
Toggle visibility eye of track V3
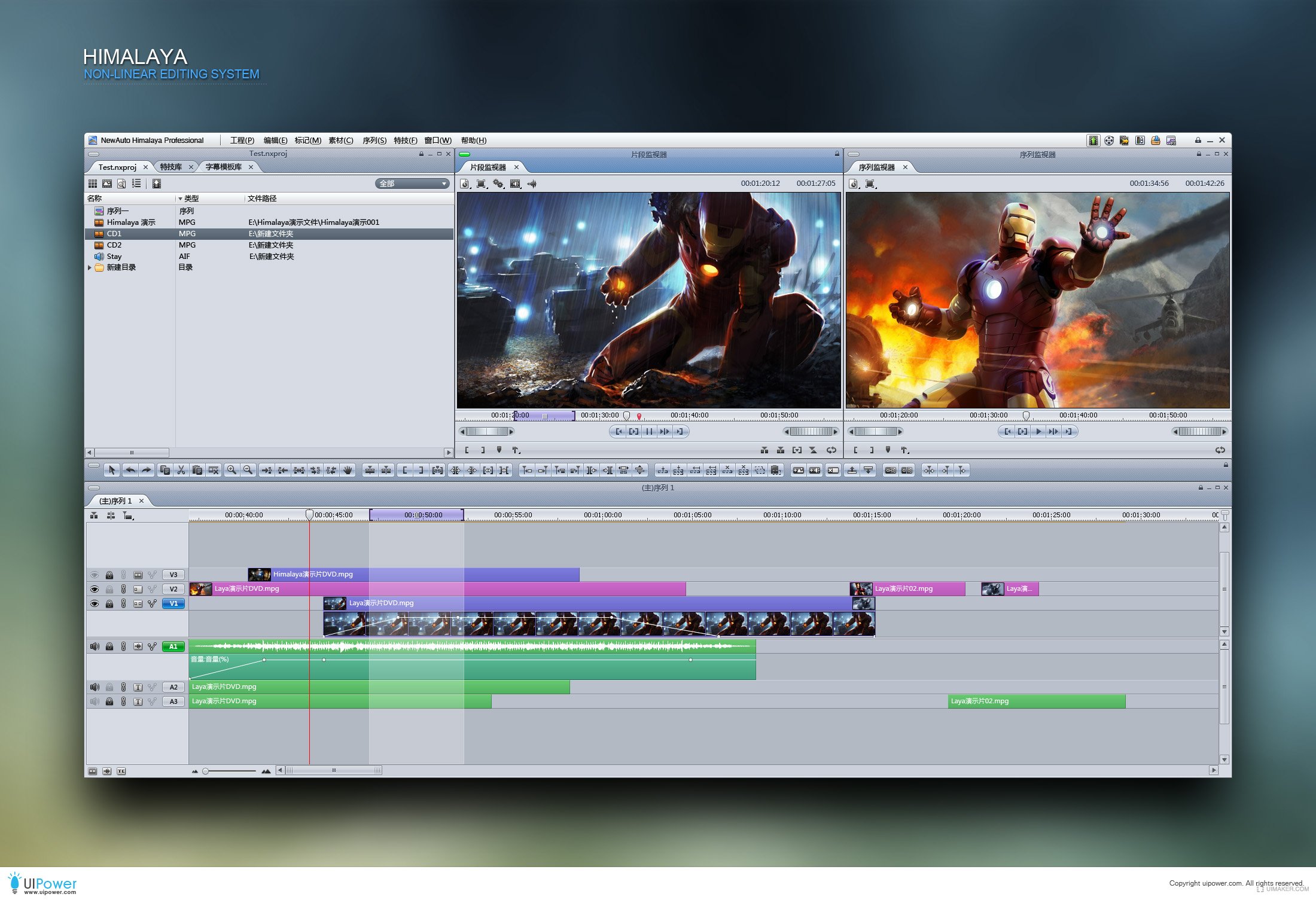[95, 575]
